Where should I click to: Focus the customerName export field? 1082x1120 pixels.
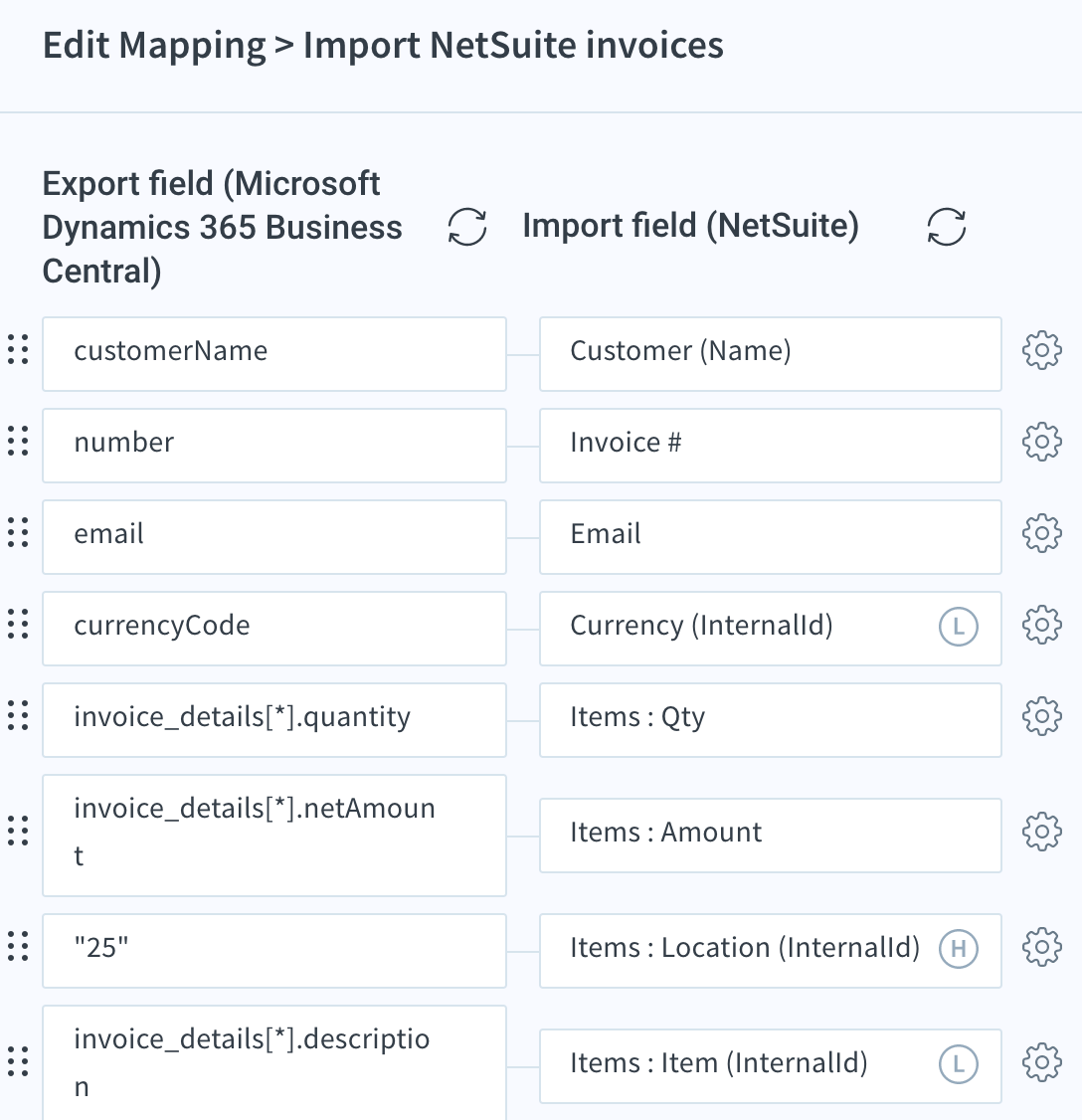coord(274,354)
